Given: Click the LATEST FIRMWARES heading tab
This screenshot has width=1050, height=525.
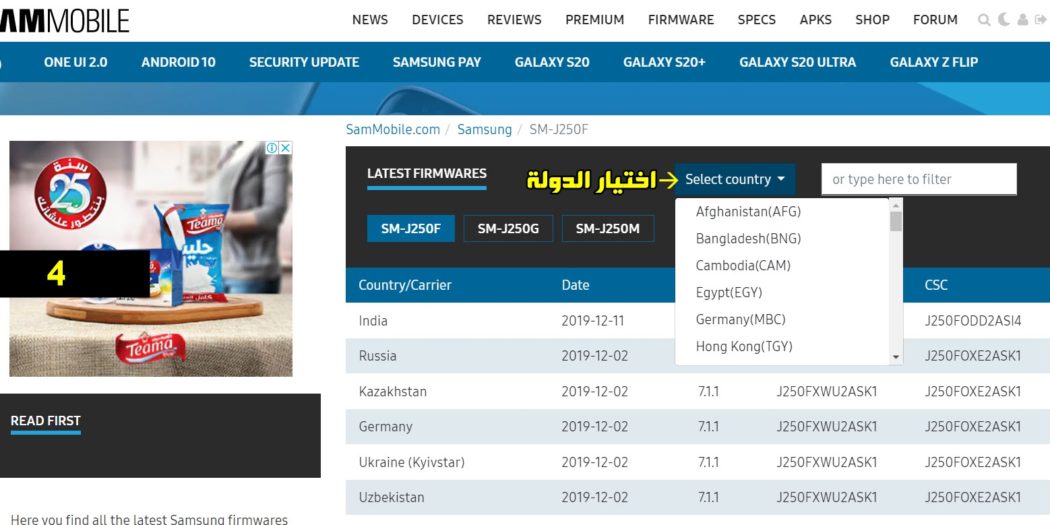Looking at the screenshot, I should coord(427,173).
